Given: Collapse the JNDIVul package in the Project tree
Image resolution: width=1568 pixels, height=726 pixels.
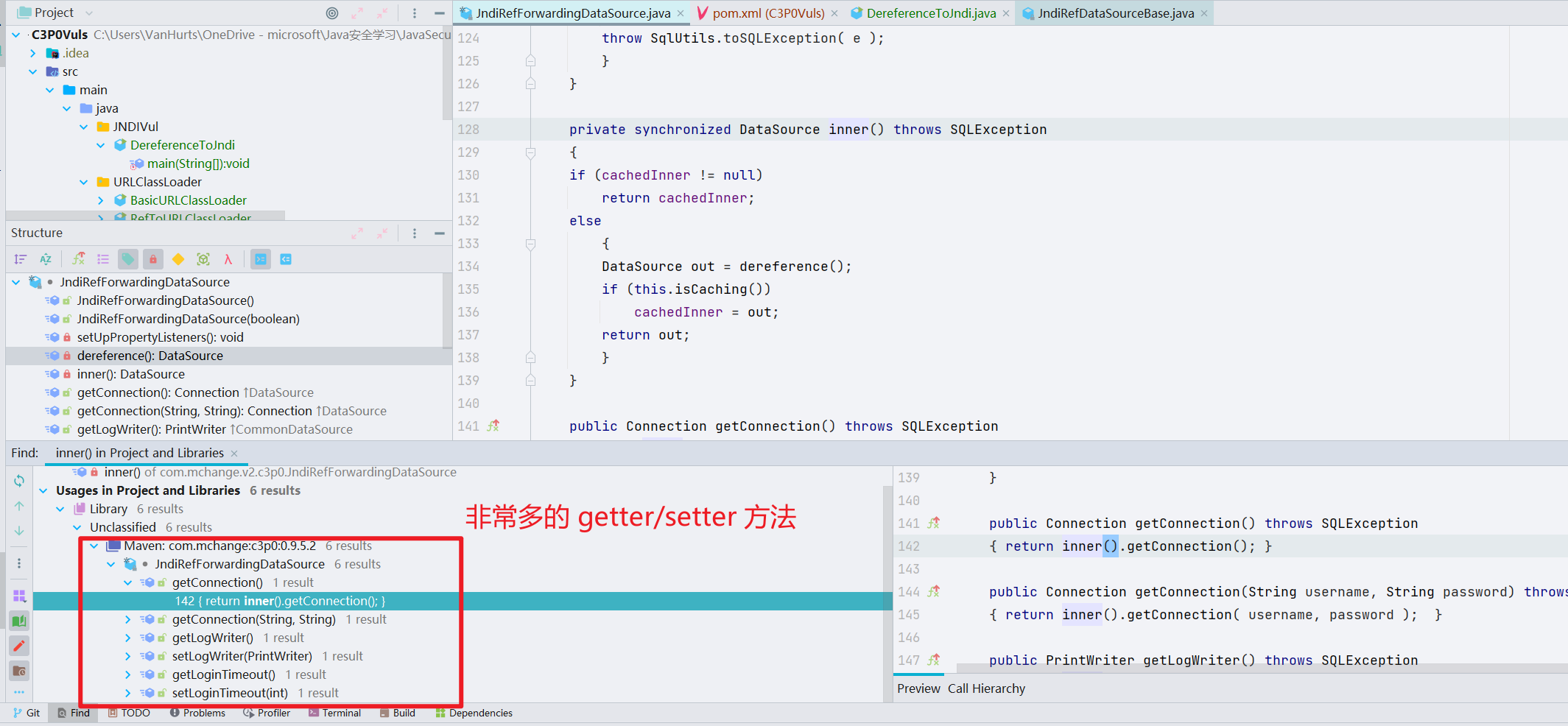Looking at the screenshot, I should pos(83,126).
